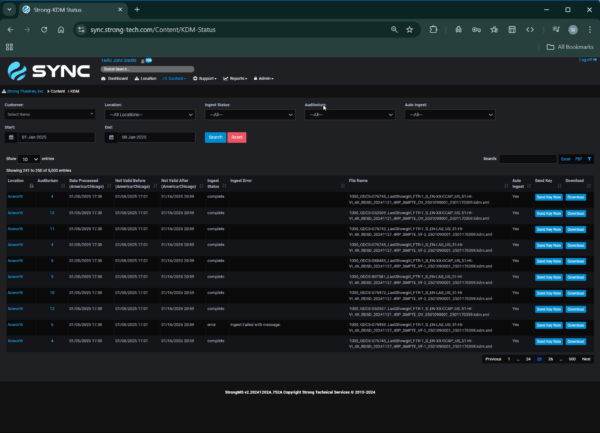Open the Start date calendar icon
Screen dimensions: 600x433
pos(10,136)
